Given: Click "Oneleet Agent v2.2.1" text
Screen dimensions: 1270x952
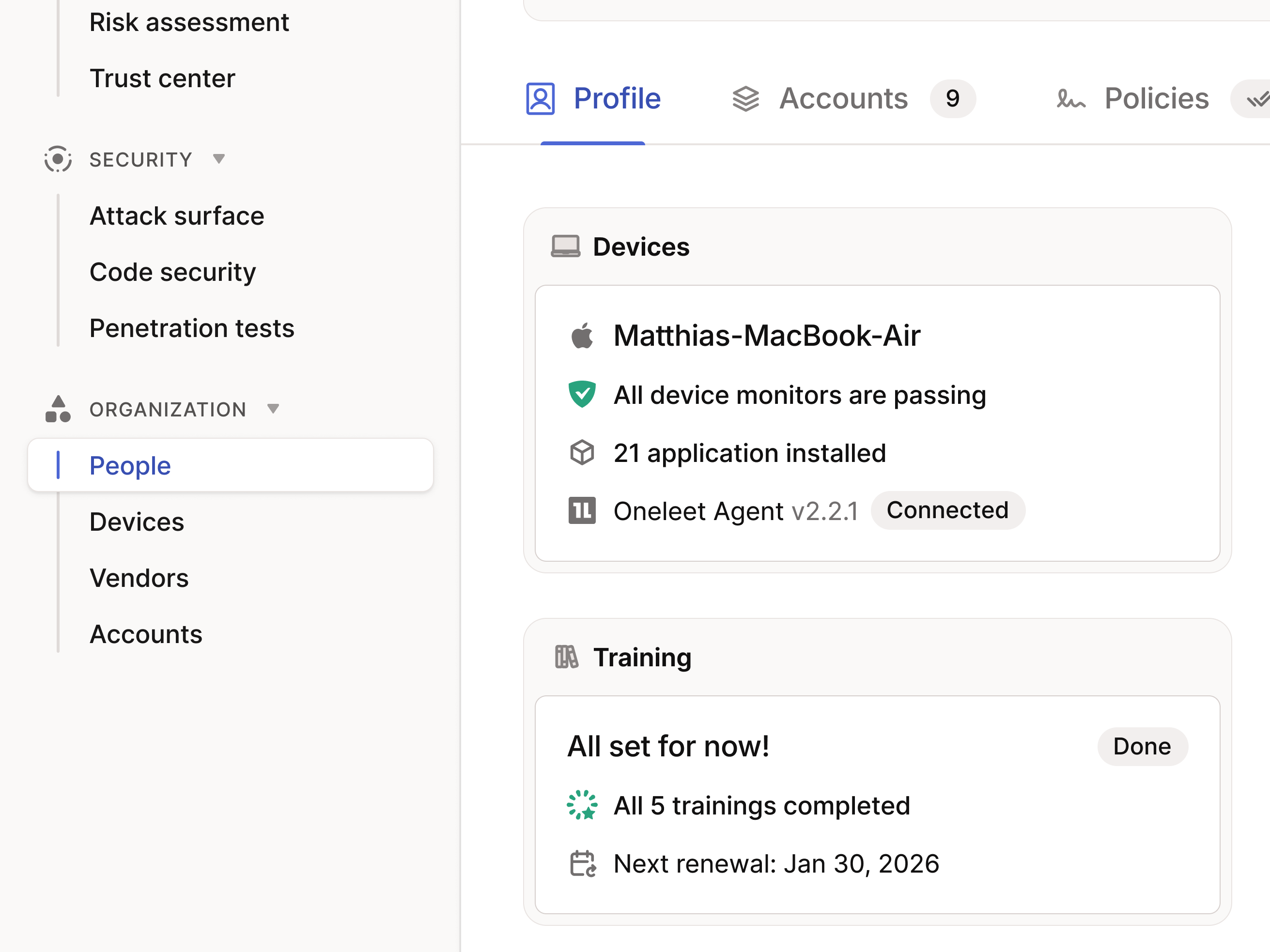Looking at the screenshot, I should tap(736, 511).
